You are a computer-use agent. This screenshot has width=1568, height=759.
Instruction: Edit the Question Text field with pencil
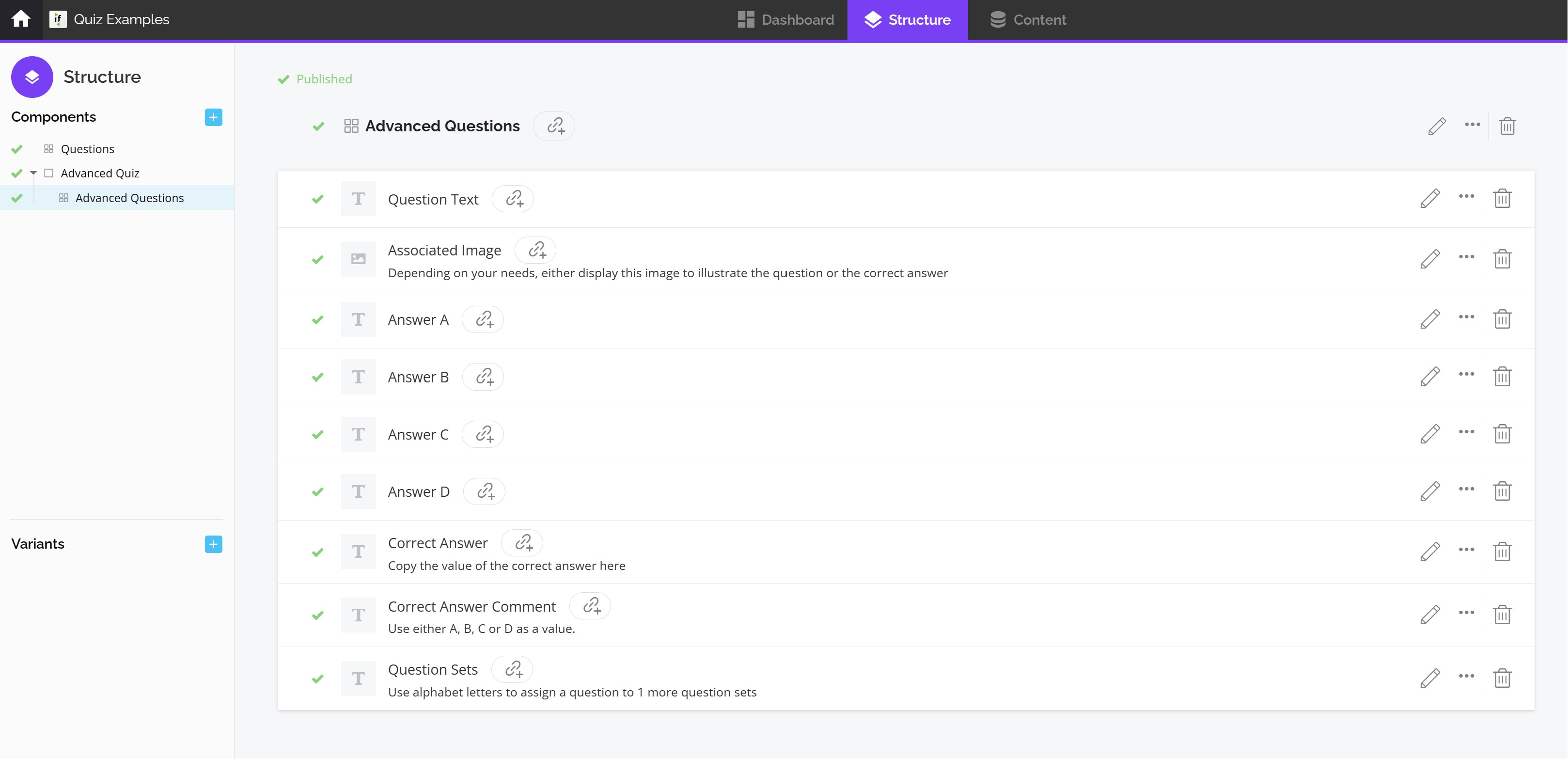tap(1430, 198)
